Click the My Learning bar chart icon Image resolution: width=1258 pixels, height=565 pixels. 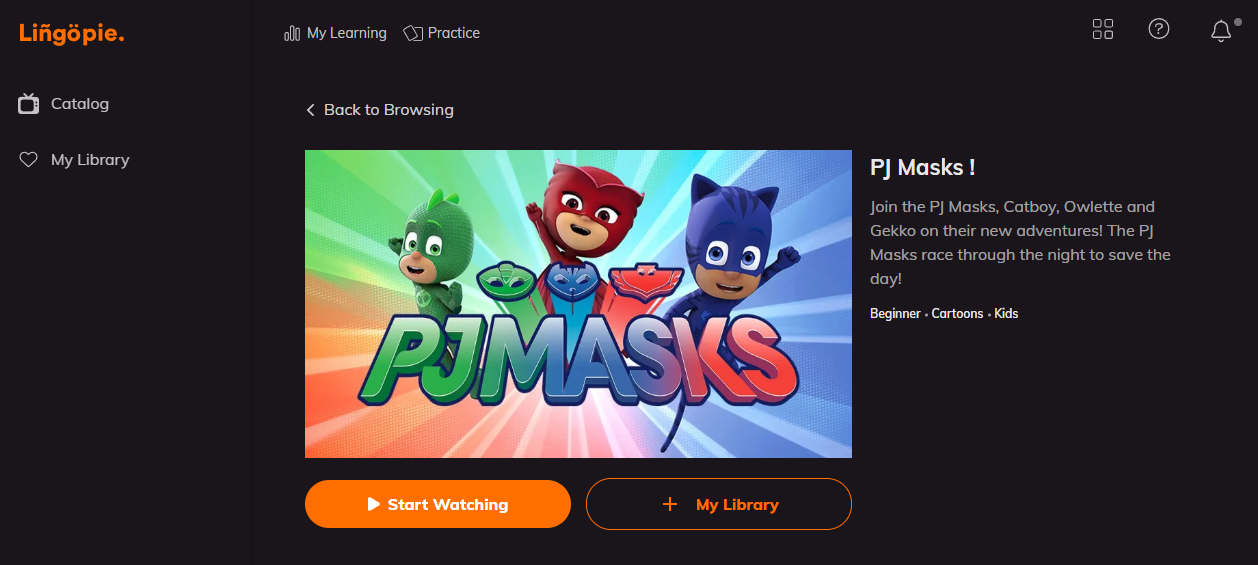(x=292, y=33)
